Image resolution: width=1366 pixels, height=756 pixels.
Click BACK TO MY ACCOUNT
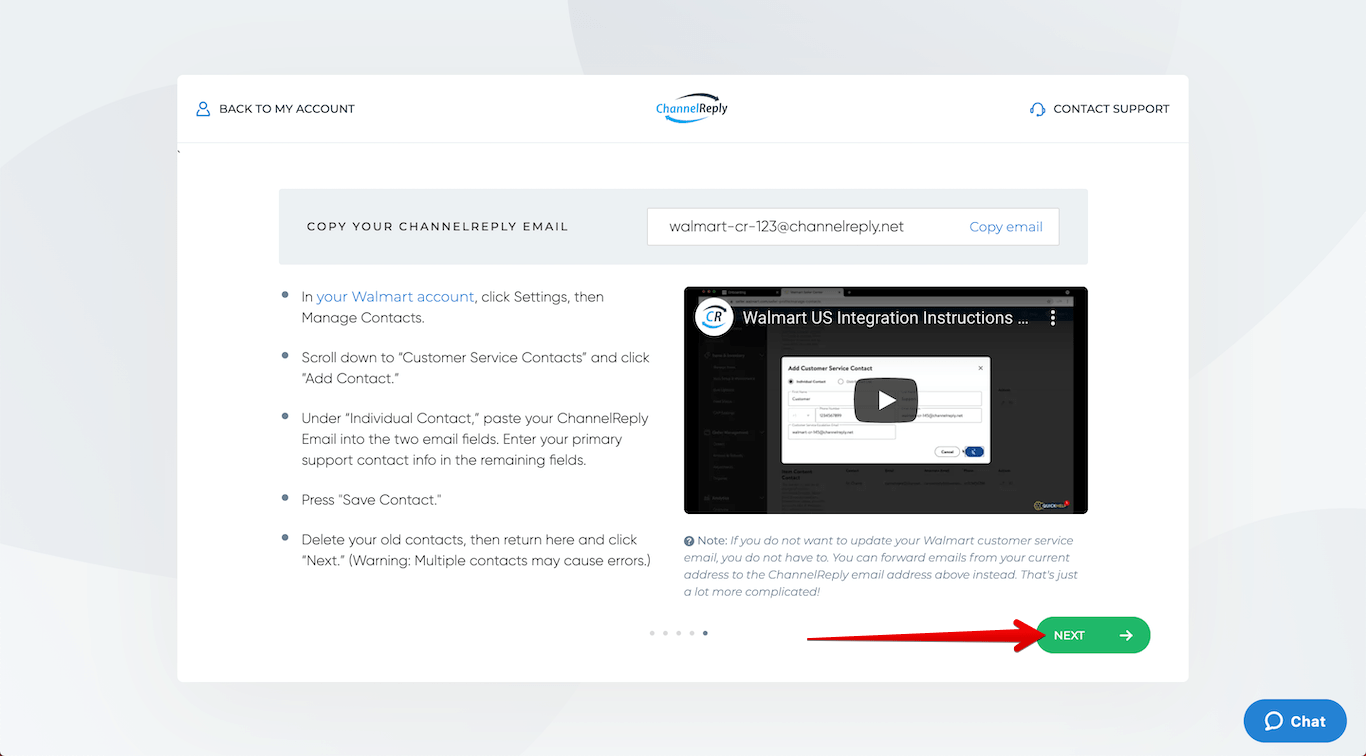(288, 108)
